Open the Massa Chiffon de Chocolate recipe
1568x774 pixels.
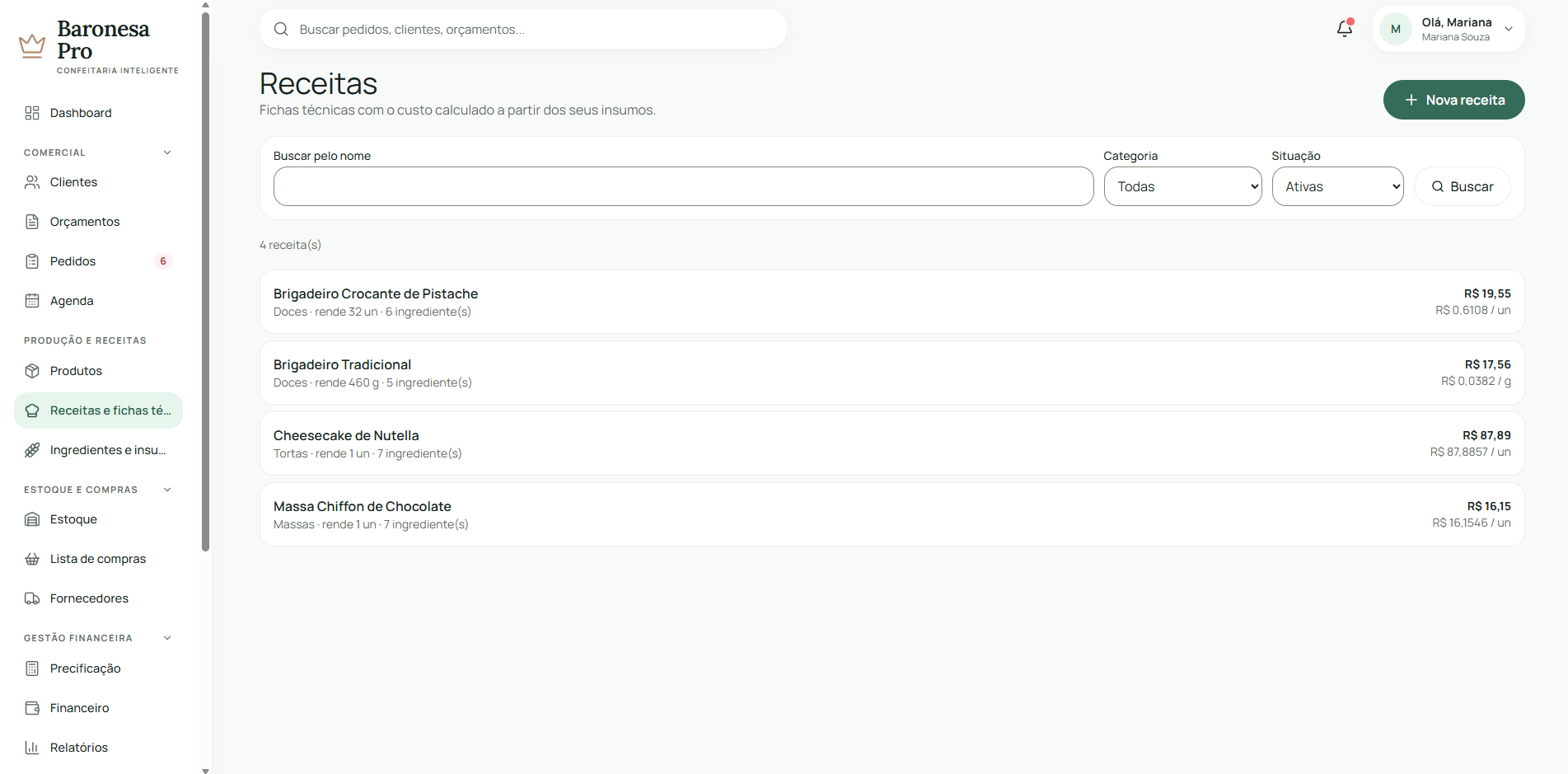[892, 514]
